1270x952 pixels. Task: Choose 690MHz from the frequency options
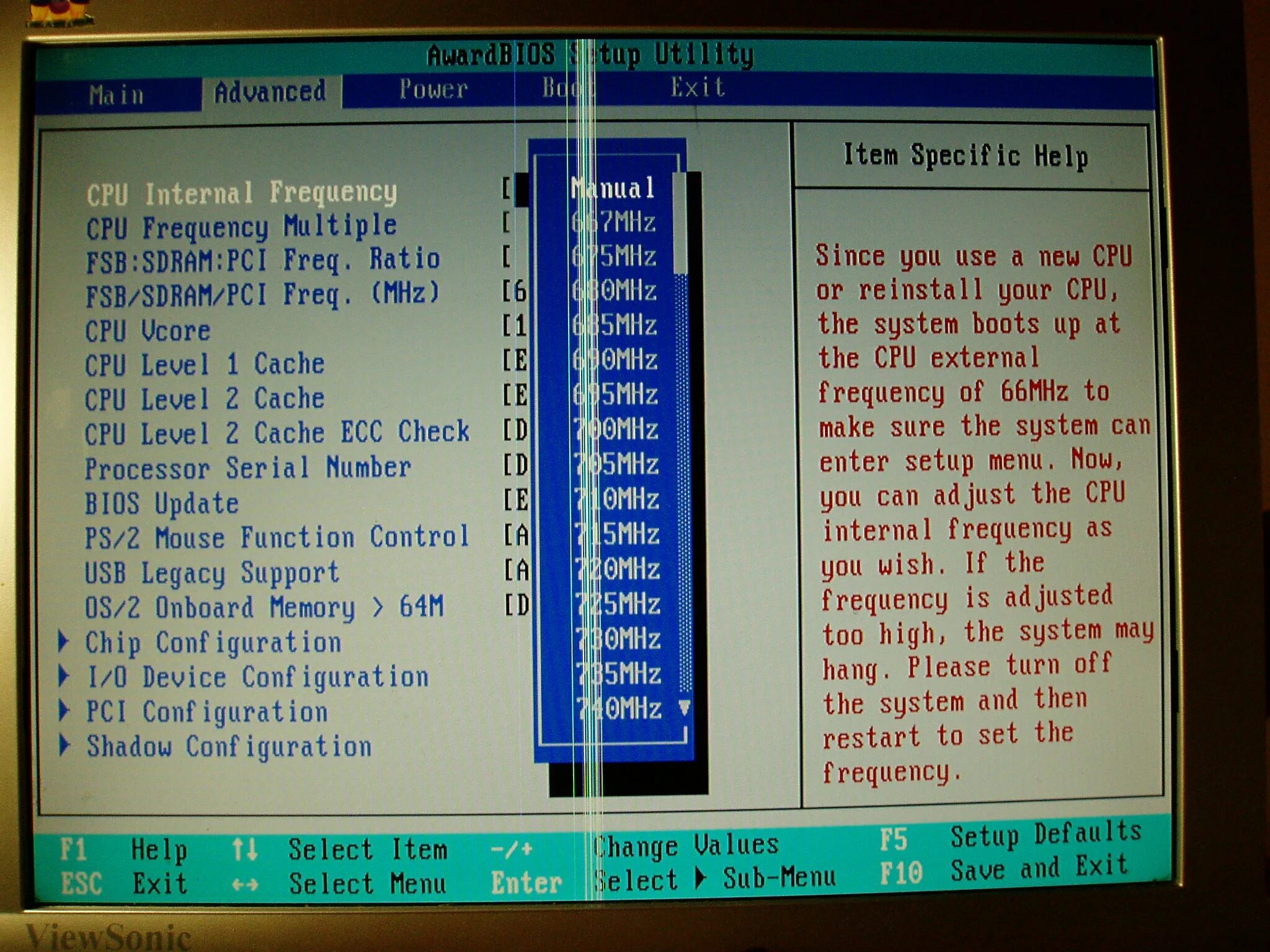pos(615,360)
